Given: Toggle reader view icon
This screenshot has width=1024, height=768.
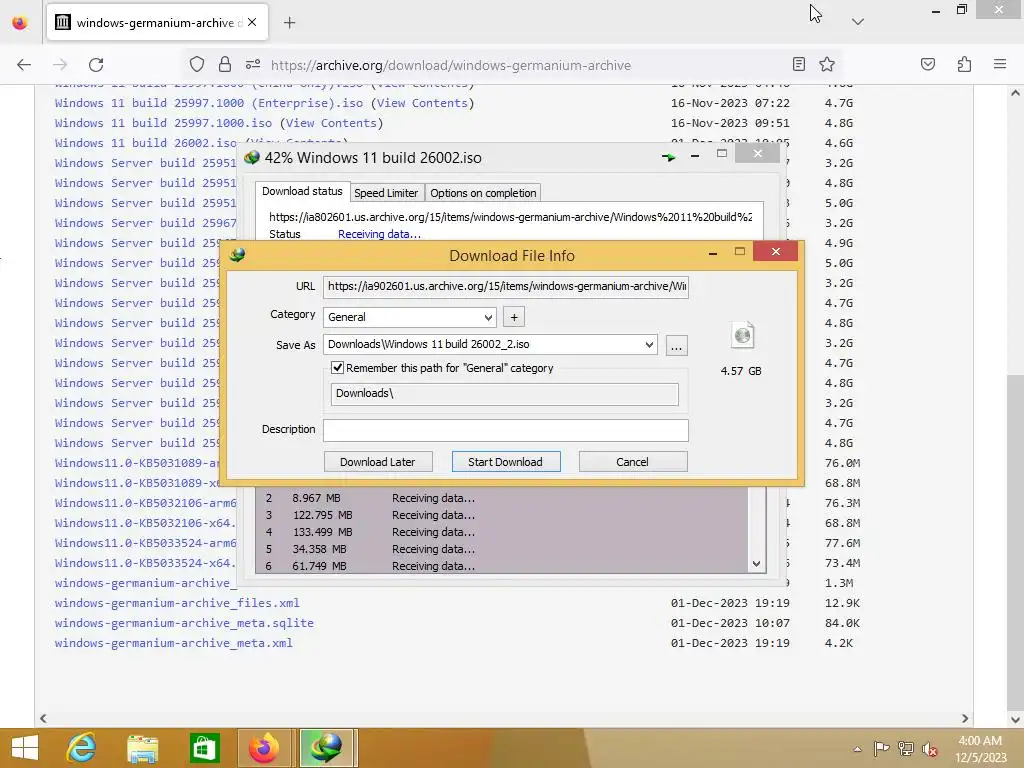Looking at the screenshot, I should click(799, 64).
